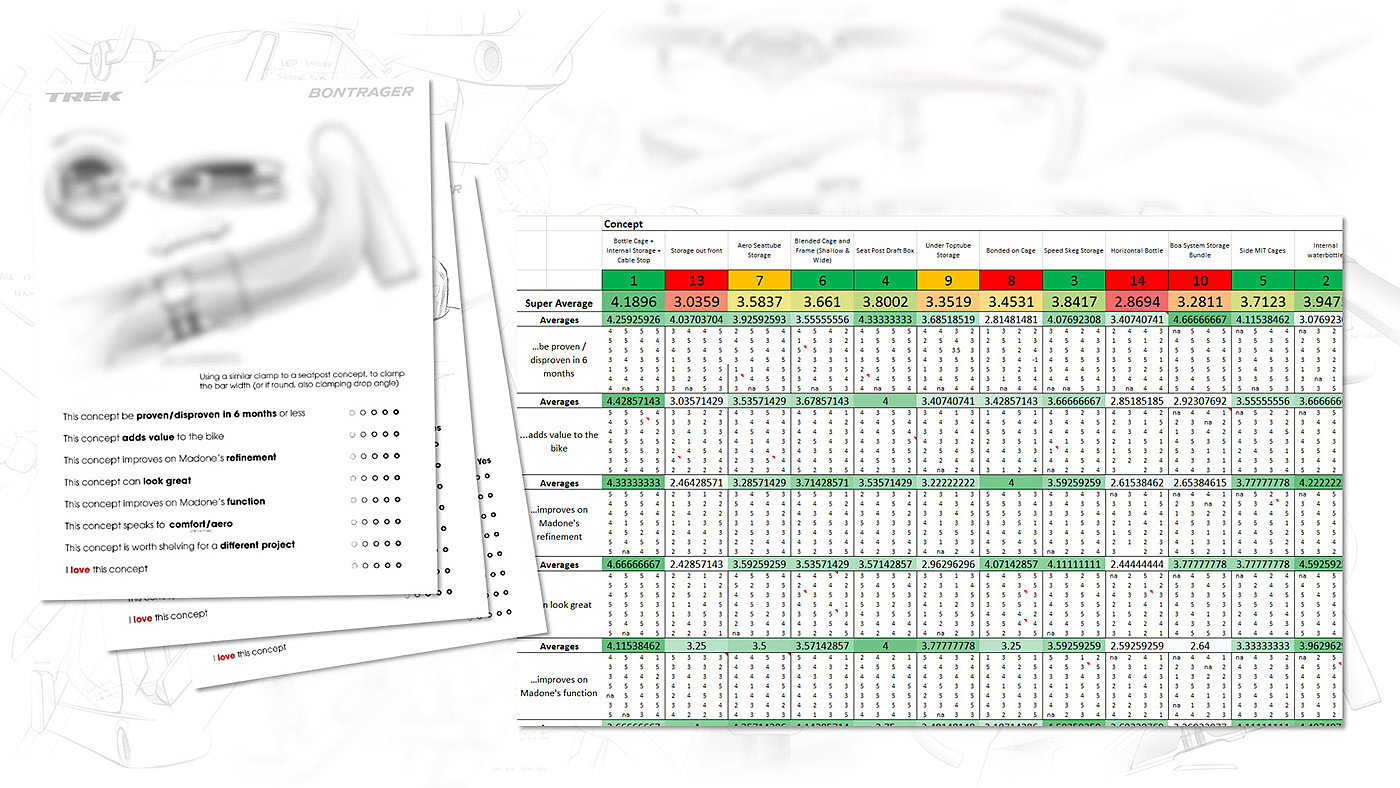Screen dimensions: 1400x788
Task: Click the green rank 1 cell under Bottle Cage
Action: [632, 280]
